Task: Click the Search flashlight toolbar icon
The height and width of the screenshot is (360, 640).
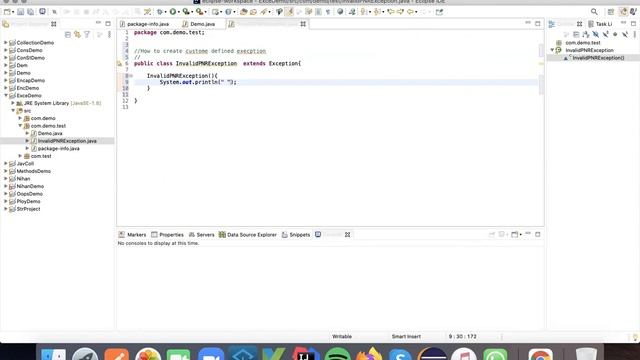Action: coord(264,12)
